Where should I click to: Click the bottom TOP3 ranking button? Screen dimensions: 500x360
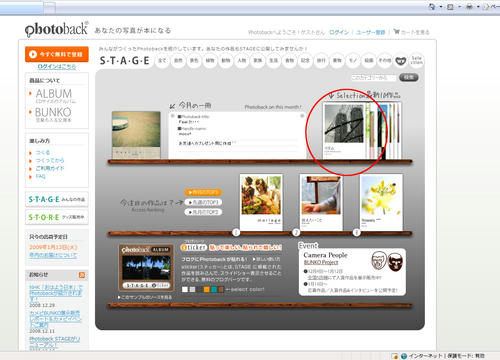[203, 212]
